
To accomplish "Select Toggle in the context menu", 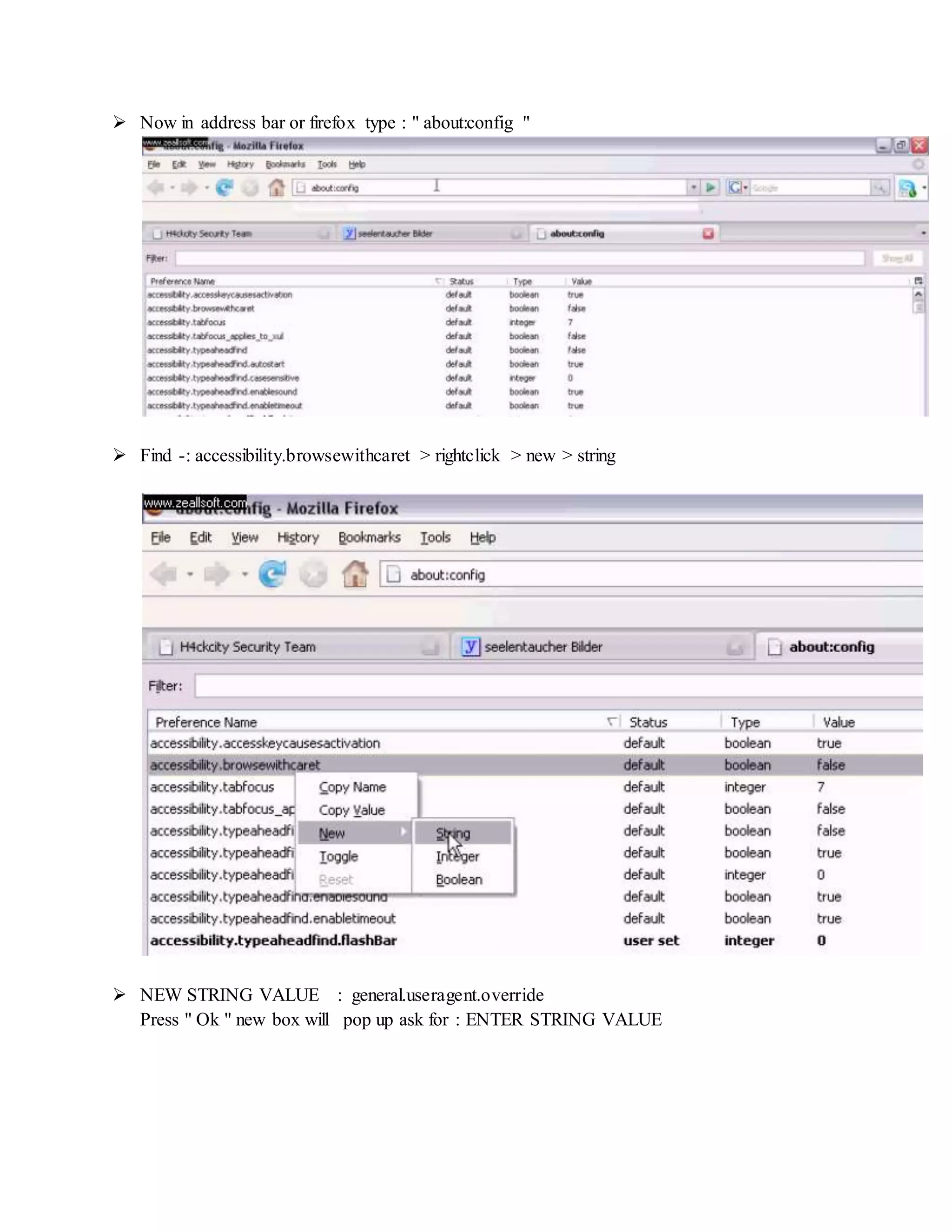I will [339, 856].
